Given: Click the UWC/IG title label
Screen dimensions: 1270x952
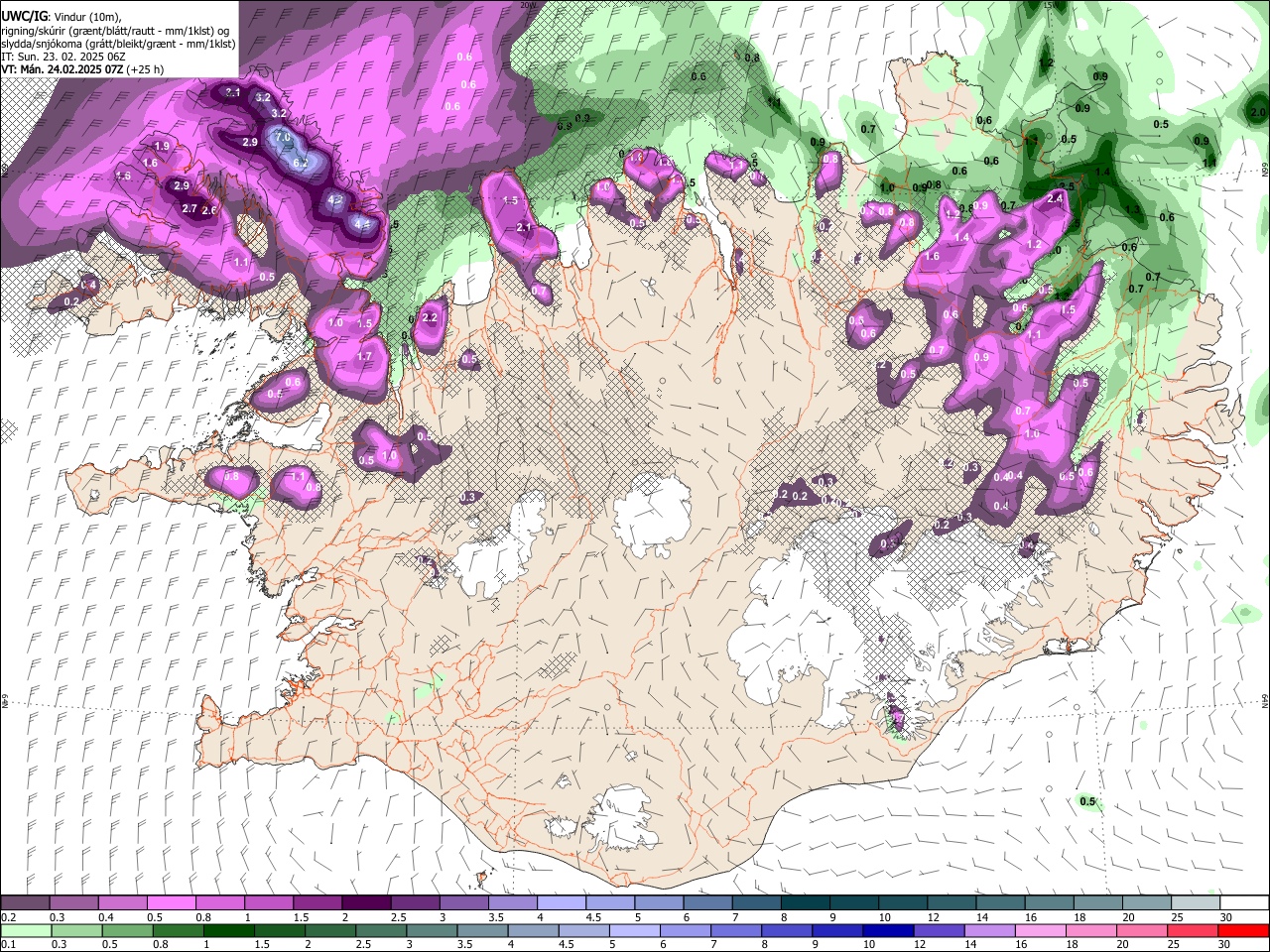Looking at the screenshot, I should pos(24,16).
